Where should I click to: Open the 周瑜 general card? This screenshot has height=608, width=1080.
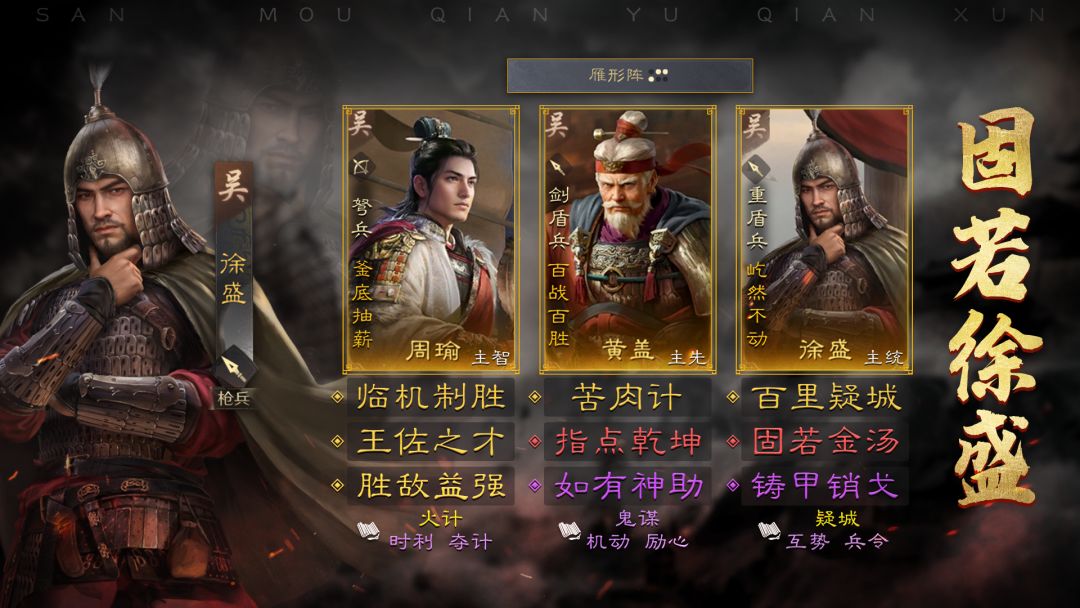430,239
